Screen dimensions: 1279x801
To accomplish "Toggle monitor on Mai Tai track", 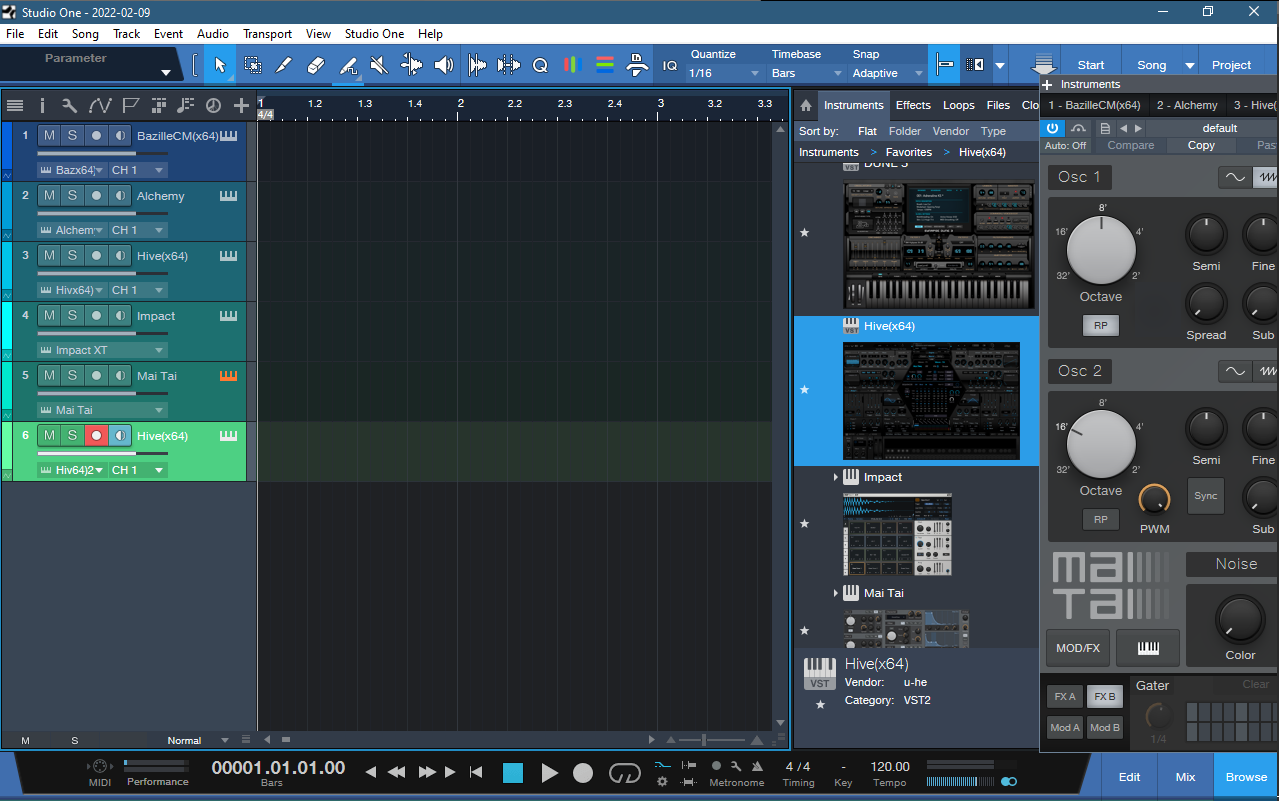I will click(x=120, y=375).
